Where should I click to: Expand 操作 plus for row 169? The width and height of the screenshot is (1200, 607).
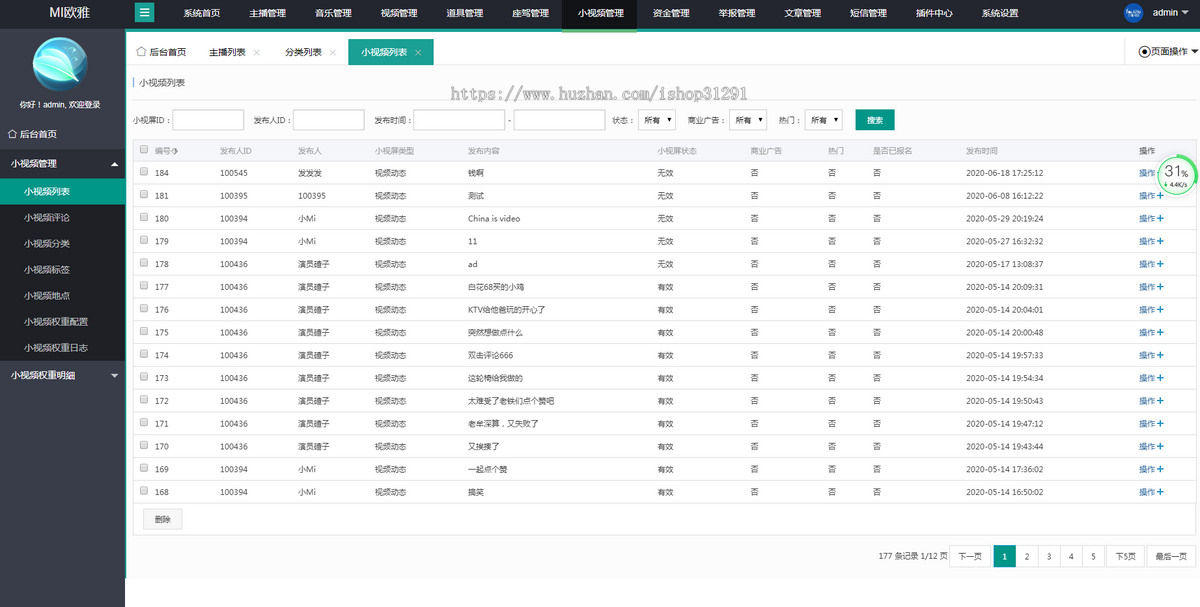(x=1160, y=469)
